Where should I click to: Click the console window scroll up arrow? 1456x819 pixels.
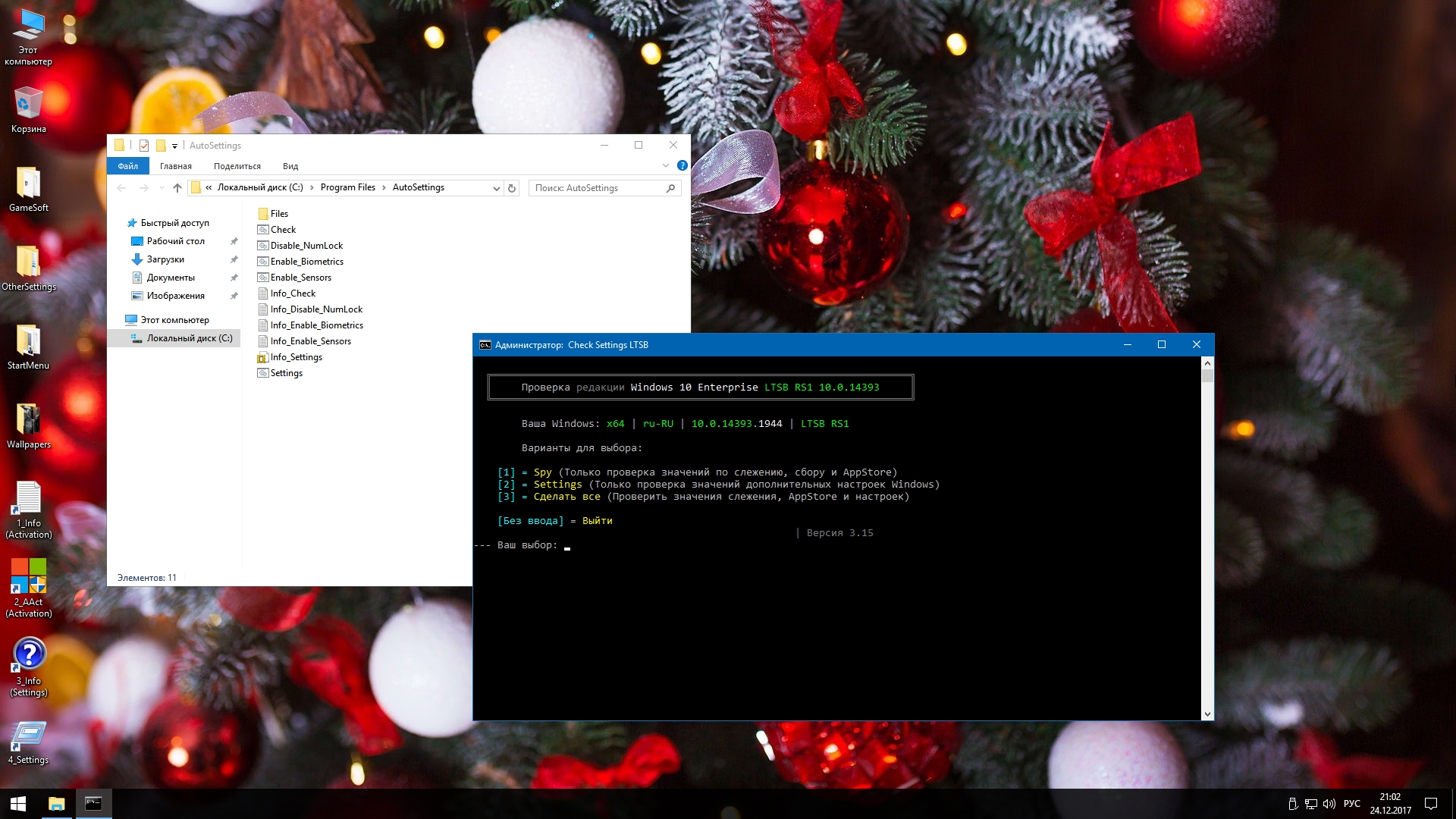pyautogui.click(x=1207, y=363)
